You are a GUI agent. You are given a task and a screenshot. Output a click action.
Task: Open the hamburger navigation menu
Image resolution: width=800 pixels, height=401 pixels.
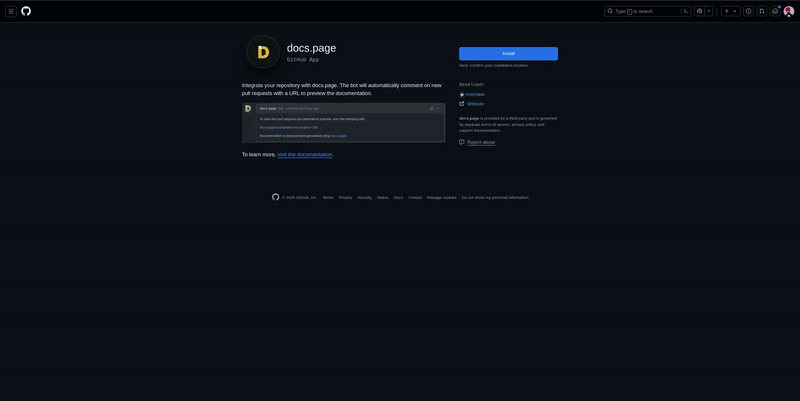[11, 11]
